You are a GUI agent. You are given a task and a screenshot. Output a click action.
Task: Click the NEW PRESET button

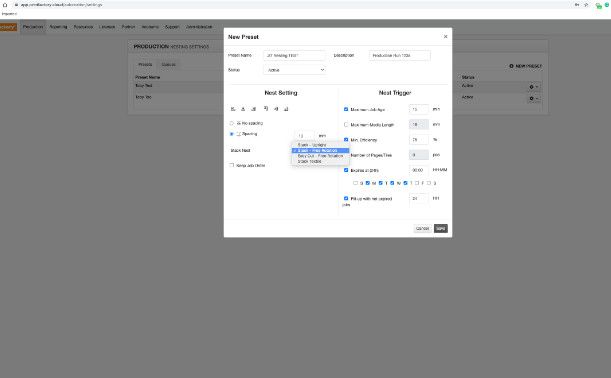pos(526,66)
